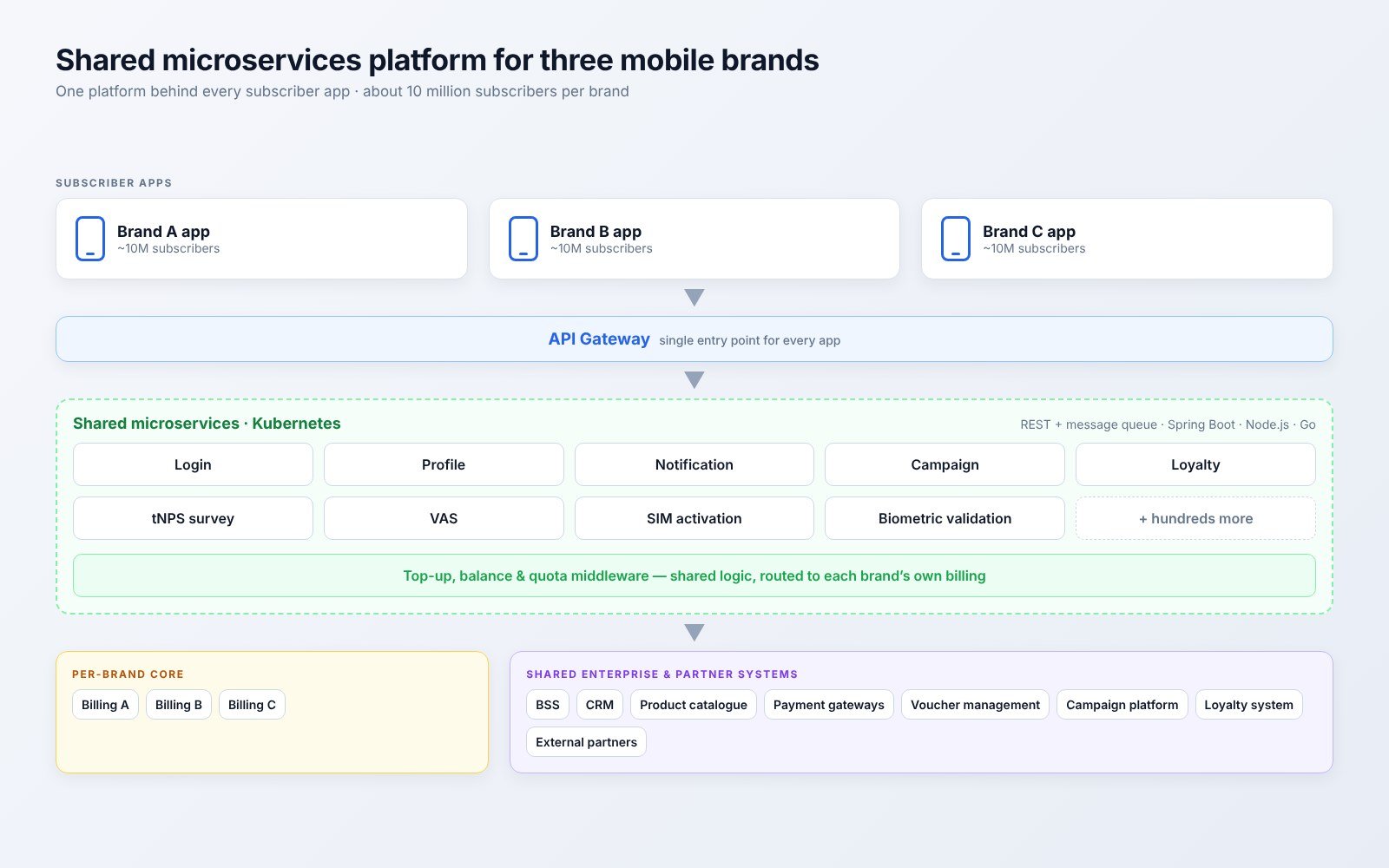1389x868 pixels.
Task: Select the VAS microservice box
Action: (x=444, y=518)
